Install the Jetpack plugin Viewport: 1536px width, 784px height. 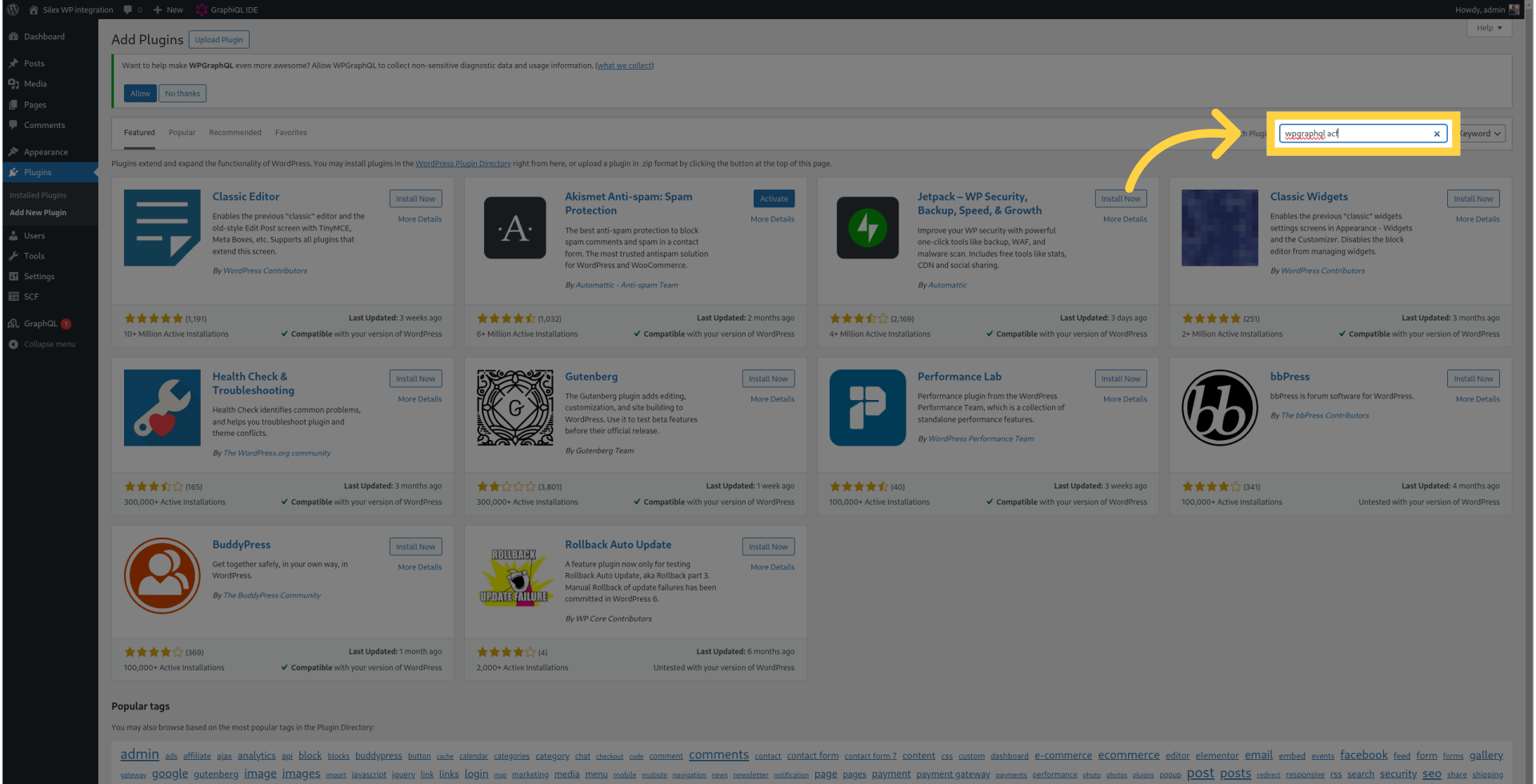[1121, 198]
